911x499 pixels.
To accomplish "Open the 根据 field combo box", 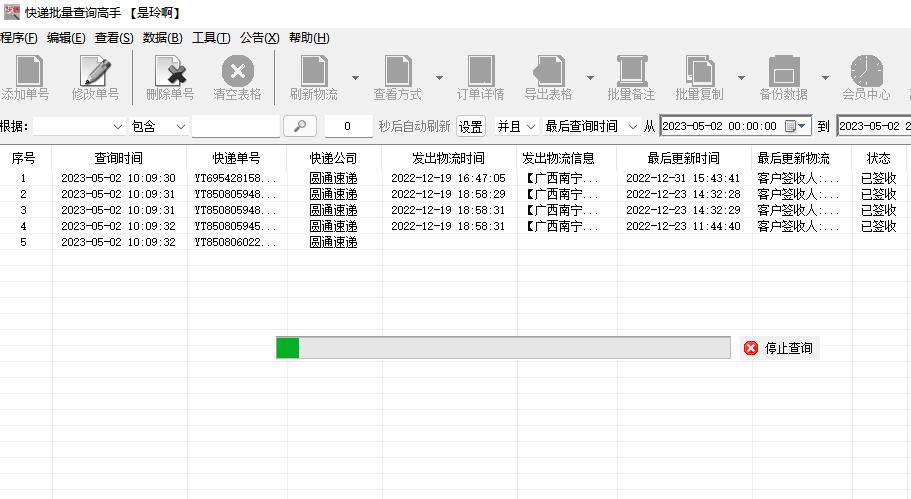I will point(78,126).
